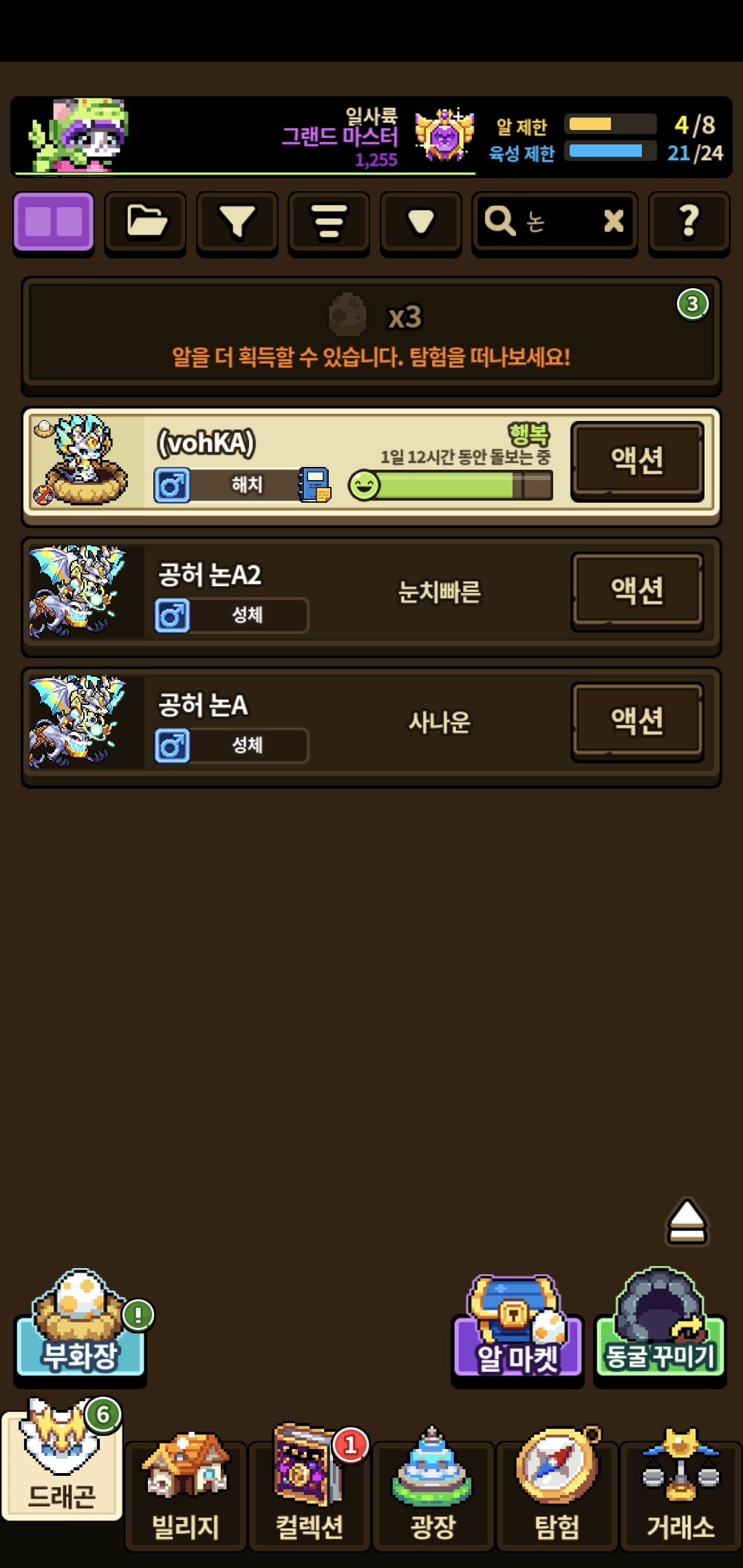743x1568 pixels.
Task: Select the 공허 논A dragon thumbnail
Action: click(x=78, y=722)
